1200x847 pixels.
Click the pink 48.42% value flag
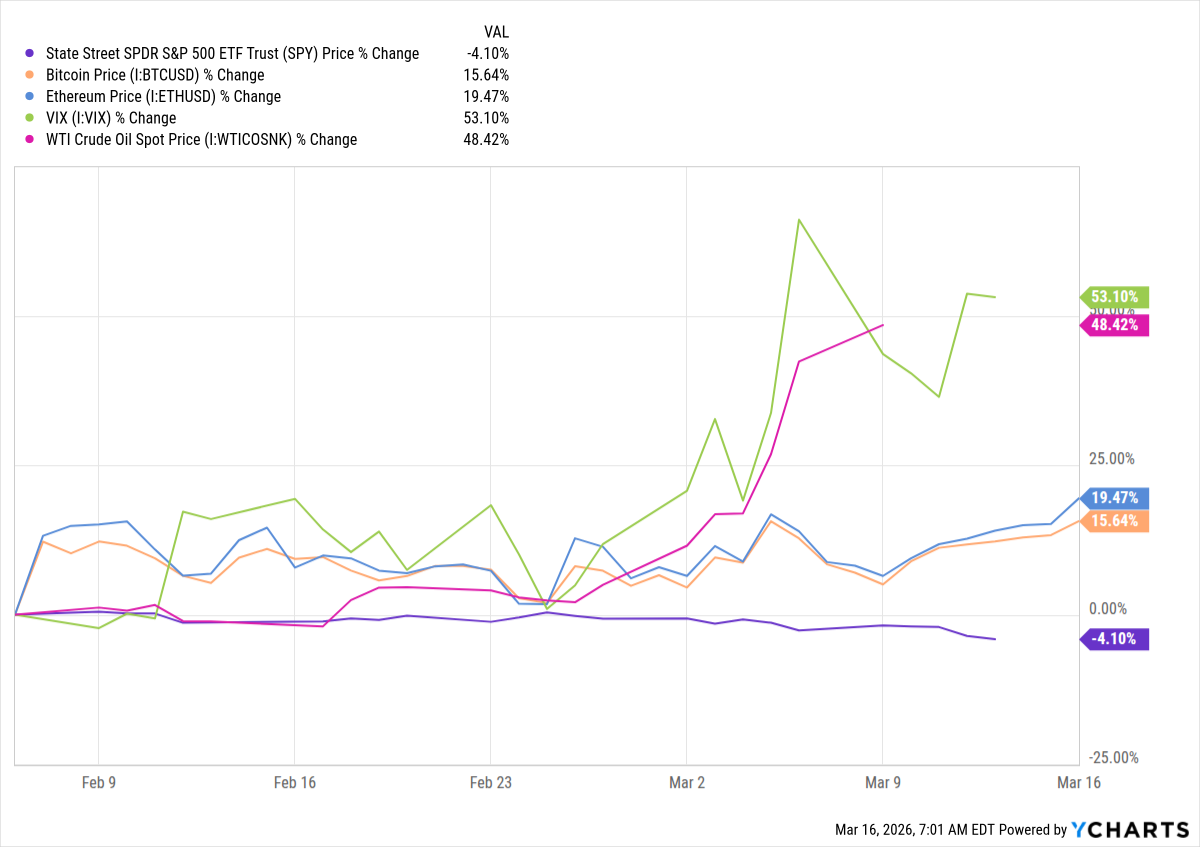coord(1115,325)
